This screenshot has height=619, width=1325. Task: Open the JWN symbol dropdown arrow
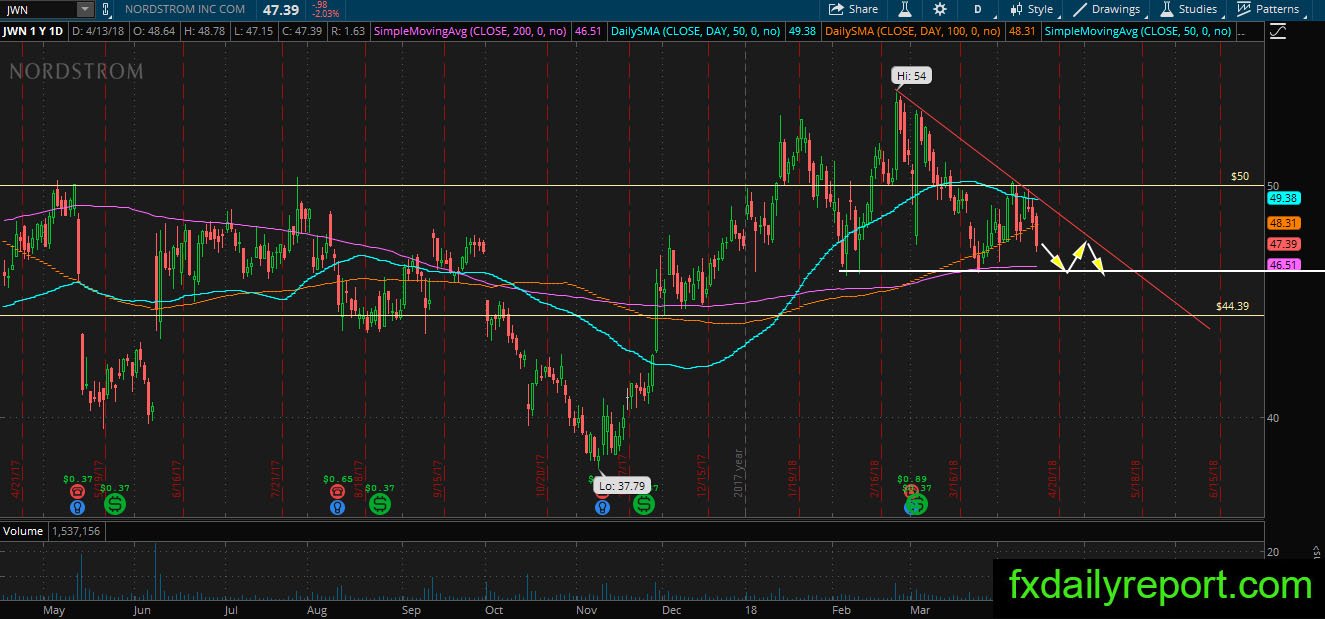[x=84, y=9]
